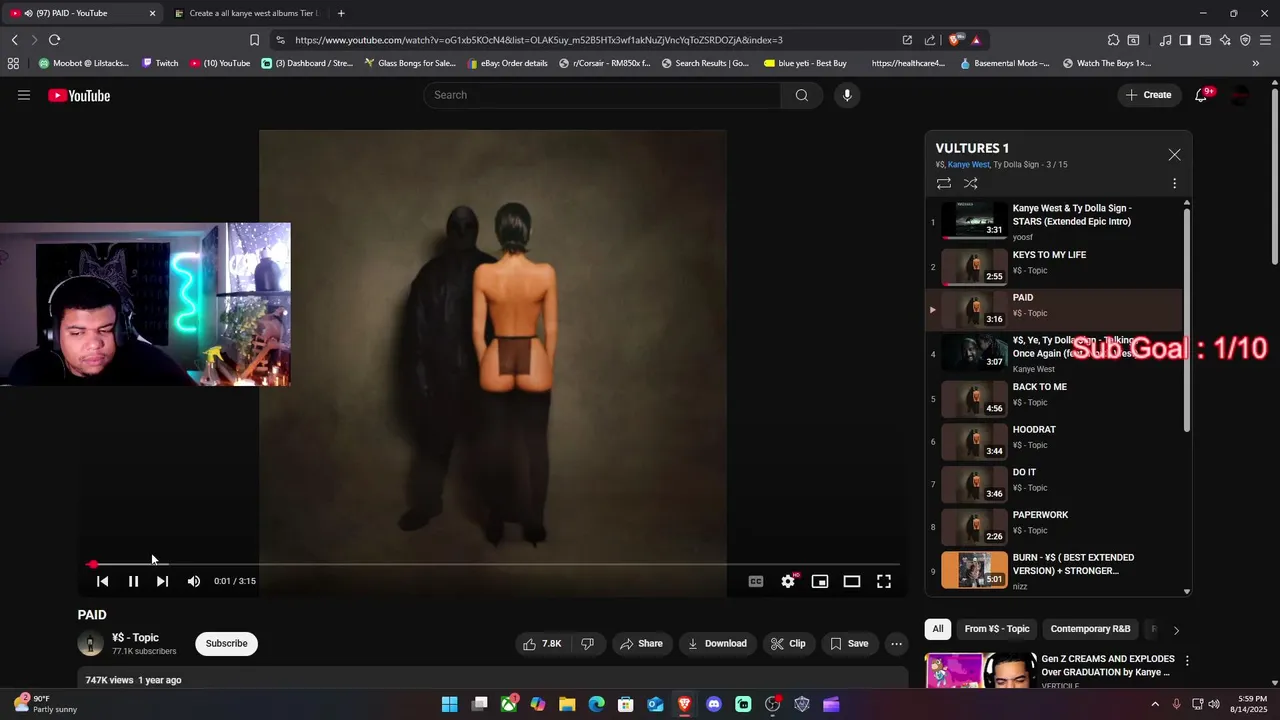Click the Kanye West link in playlist header
The width and height of the screenshot is (1280, 720).
tap(968, 165)
